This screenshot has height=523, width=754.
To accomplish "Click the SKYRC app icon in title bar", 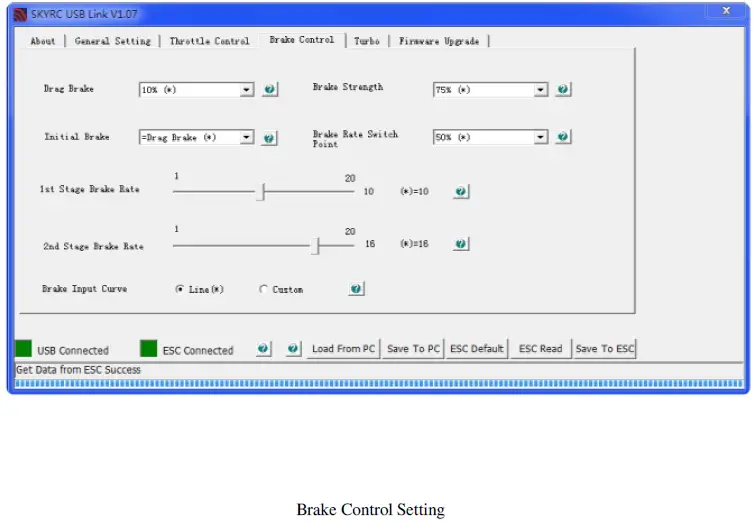I will tap(20, 14).
